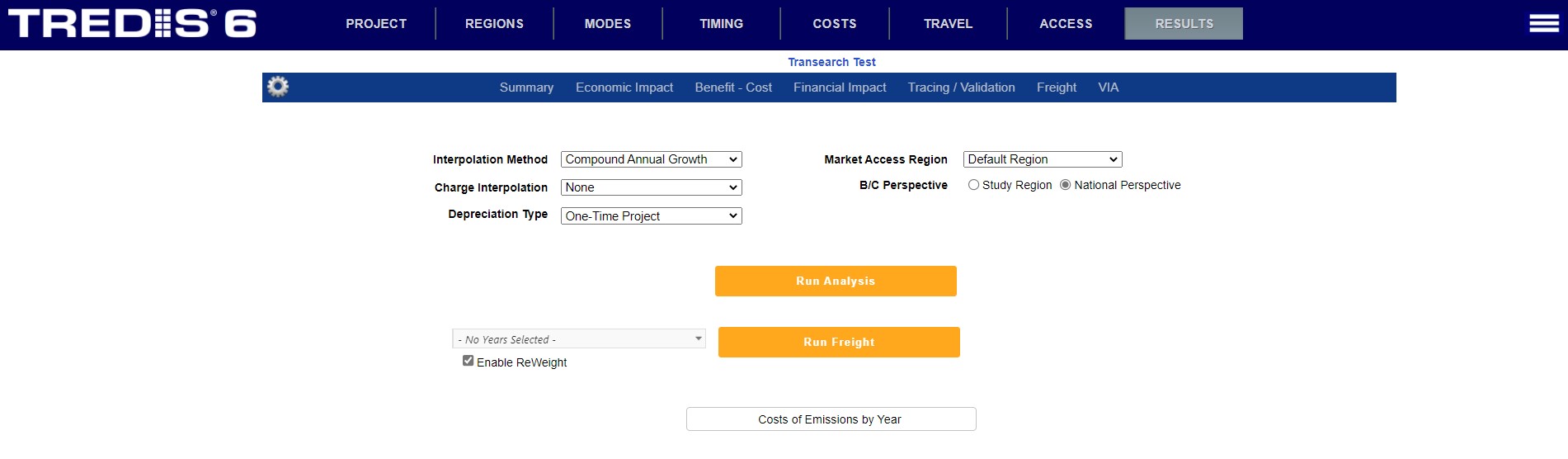Image resolution: width=1568 pixels, height=459 pixels.
Task: Go to the PROJECT tab
Action: (x=376, y=24)
